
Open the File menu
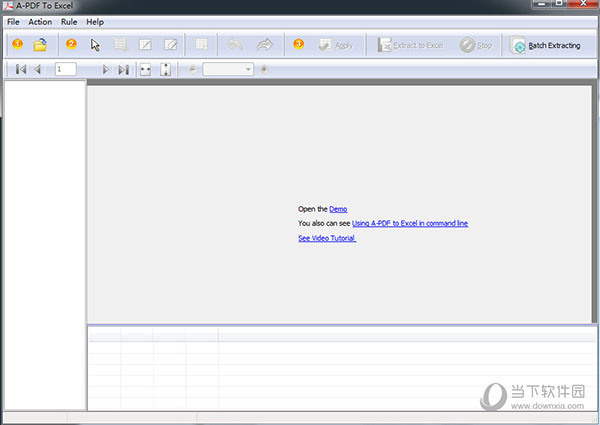point(13,22)
